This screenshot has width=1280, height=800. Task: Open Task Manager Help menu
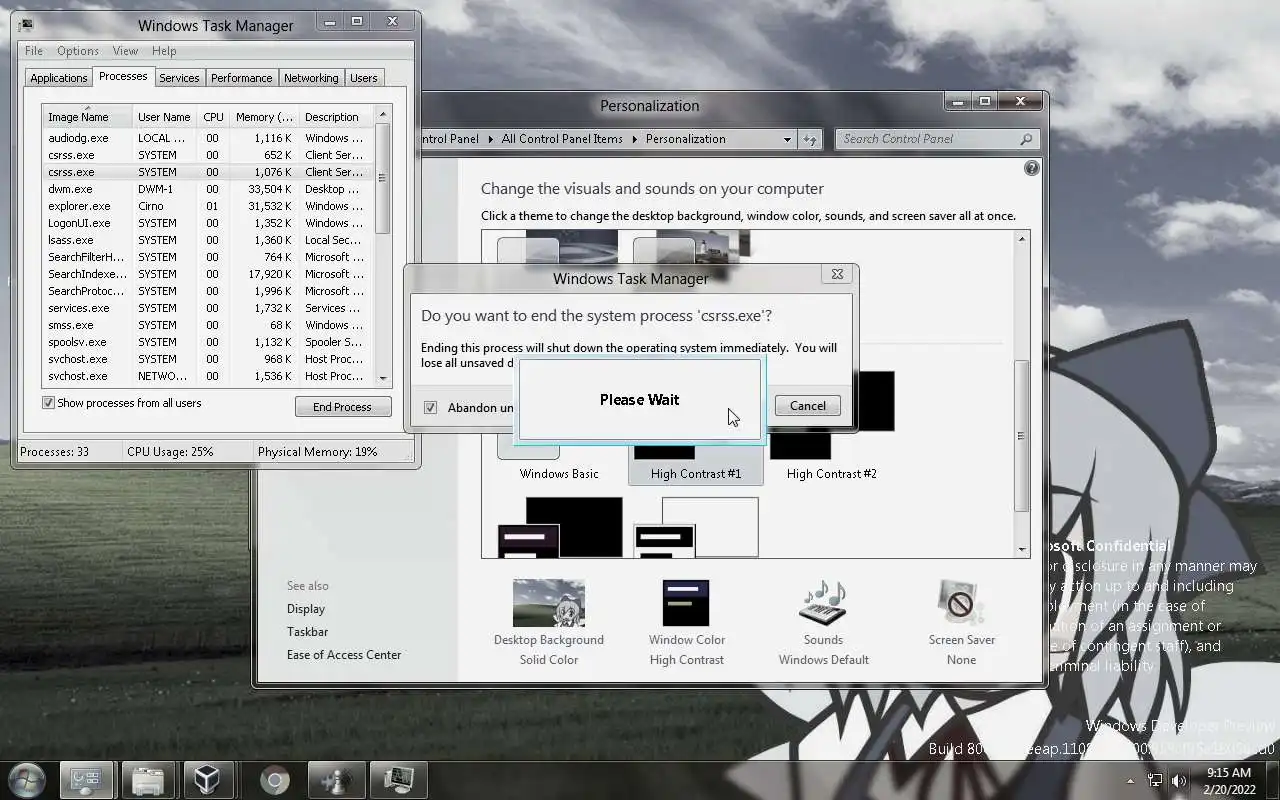164,51
